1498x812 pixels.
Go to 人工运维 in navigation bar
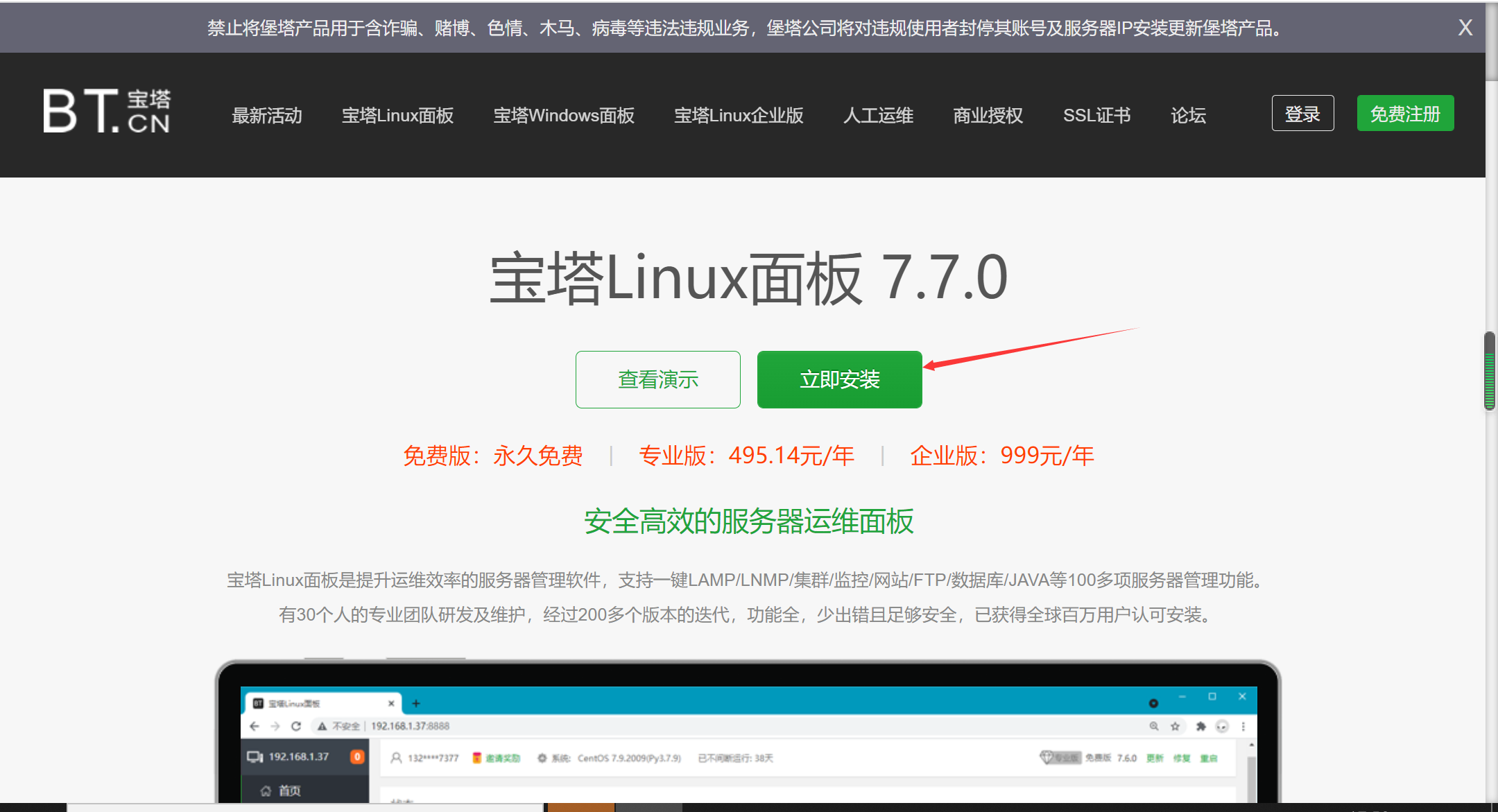pyautogui.click(x=878, y=115)
